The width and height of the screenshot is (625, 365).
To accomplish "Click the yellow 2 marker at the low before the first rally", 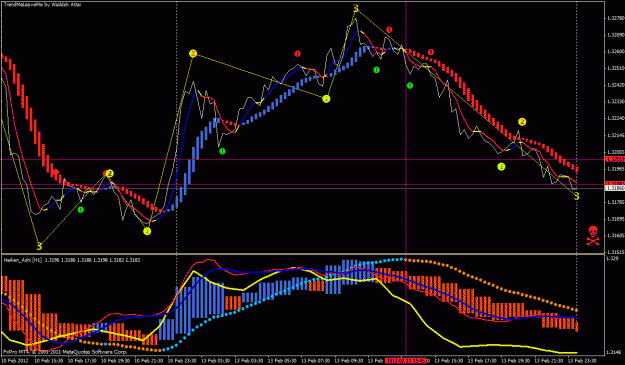I will [147, 231].
